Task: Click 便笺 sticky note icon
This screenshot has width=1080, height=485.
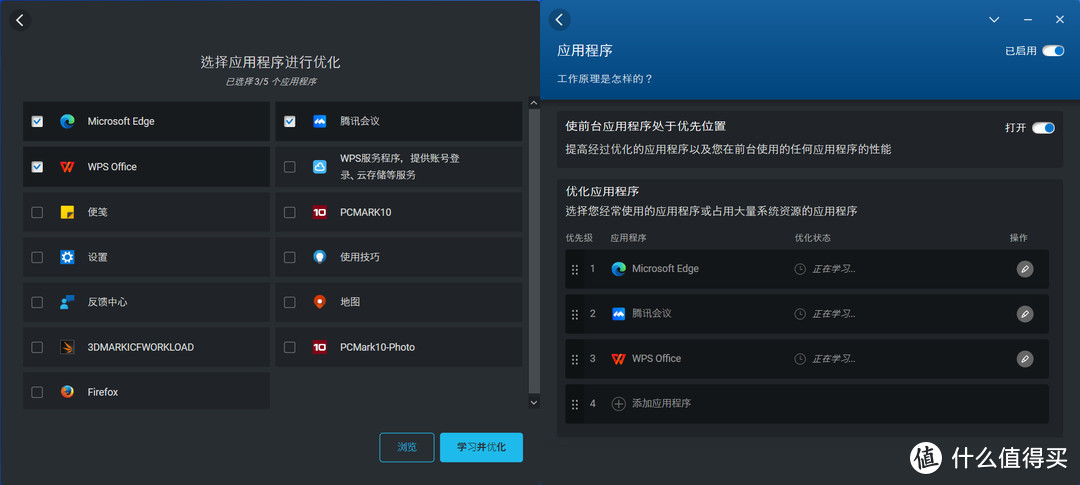Action: pos(67,212)
